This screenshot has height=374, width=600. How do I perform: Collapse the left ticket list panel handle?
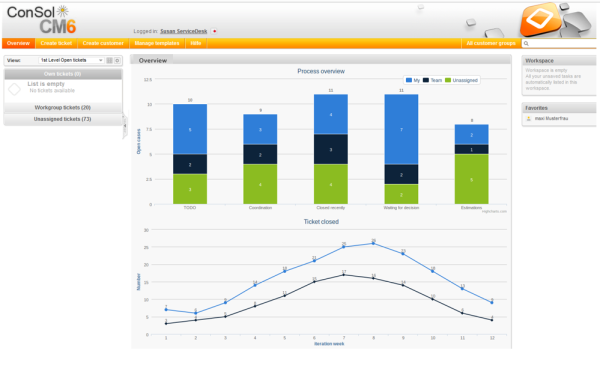click(x=125, y=126)
